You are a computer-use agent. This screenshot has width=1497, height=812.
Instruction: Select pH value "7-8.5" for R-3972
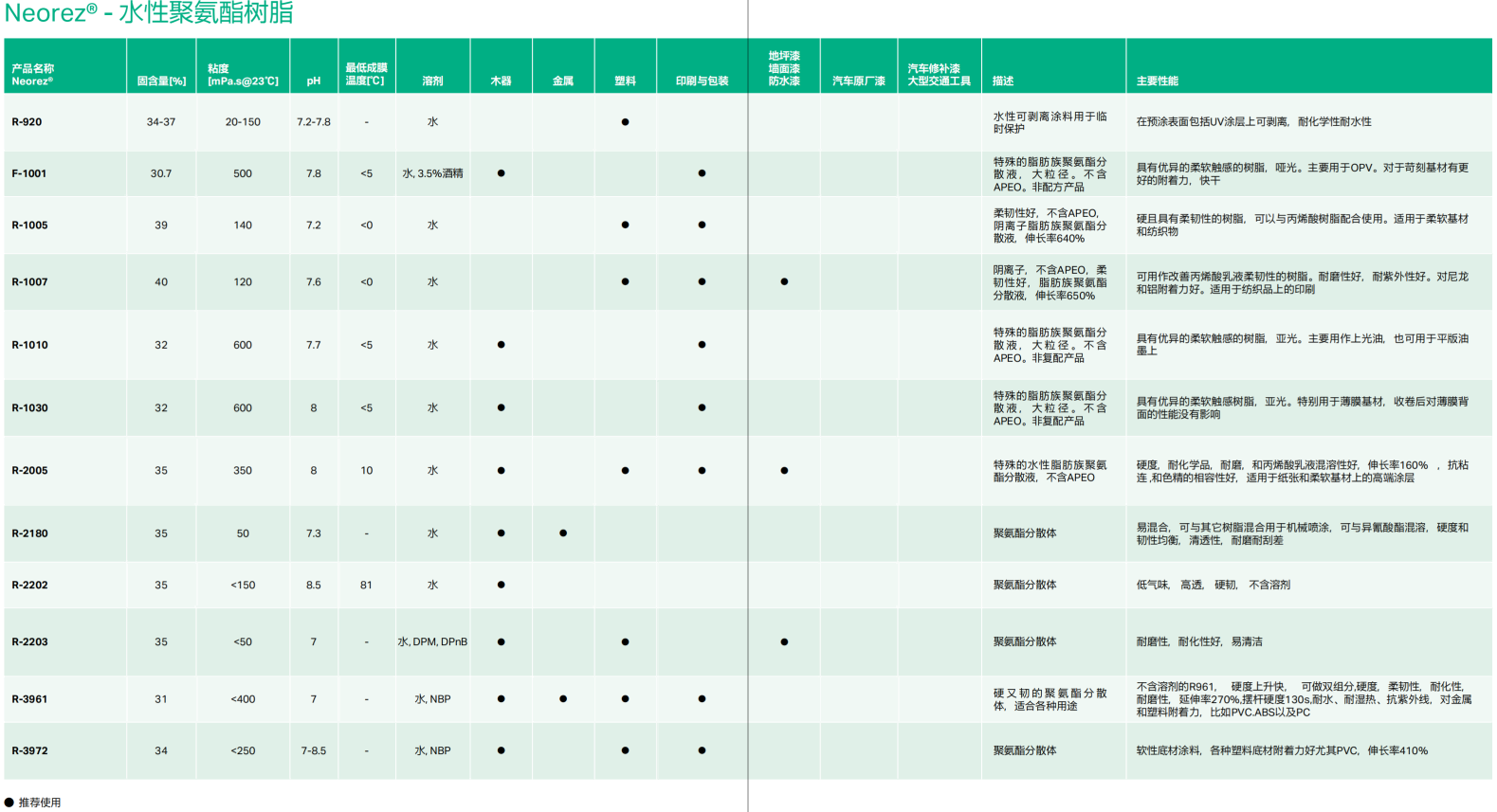[x=314, y=751]
